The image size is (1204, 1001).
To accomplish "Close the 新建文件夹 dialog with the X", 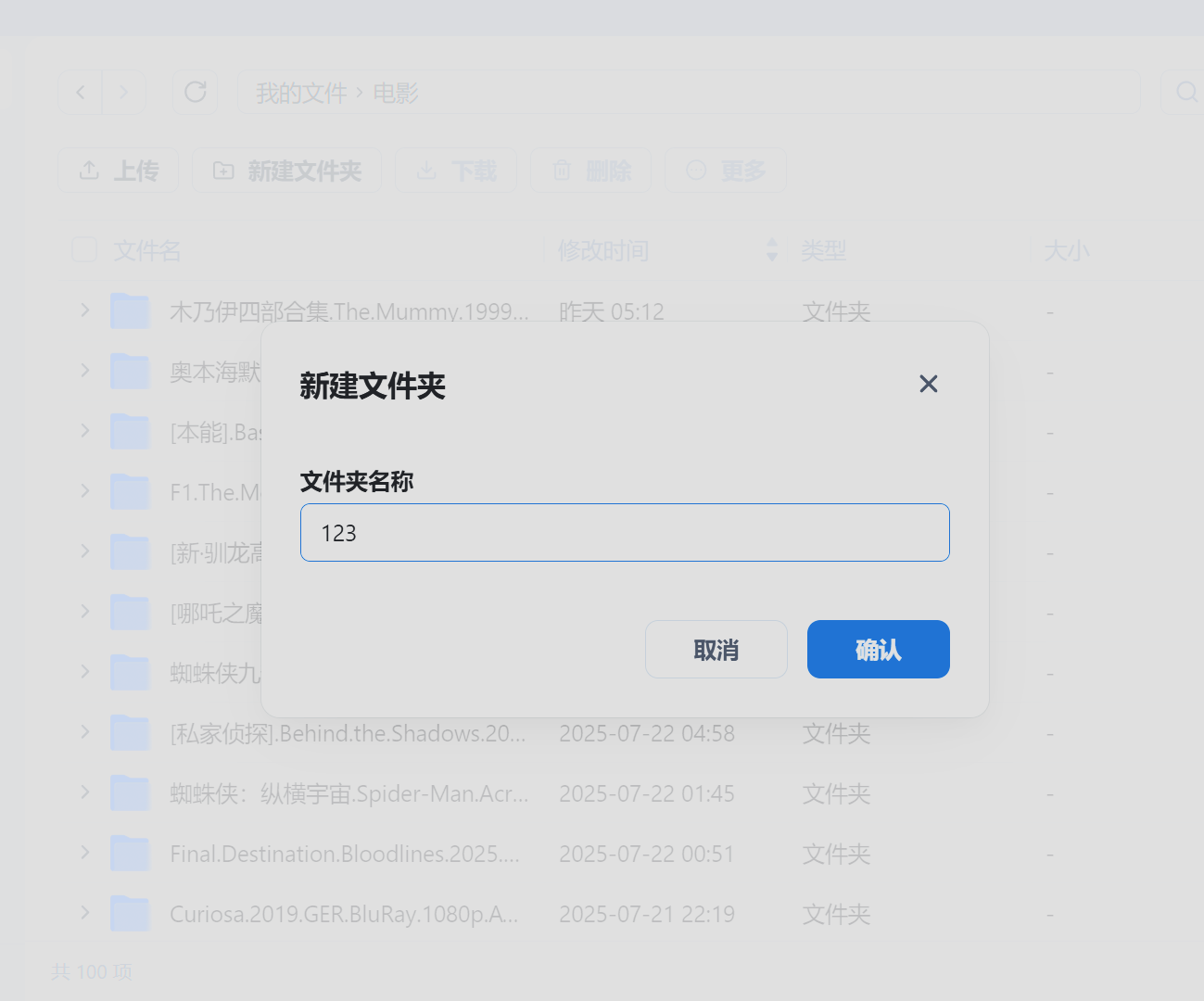I will 928,384.
